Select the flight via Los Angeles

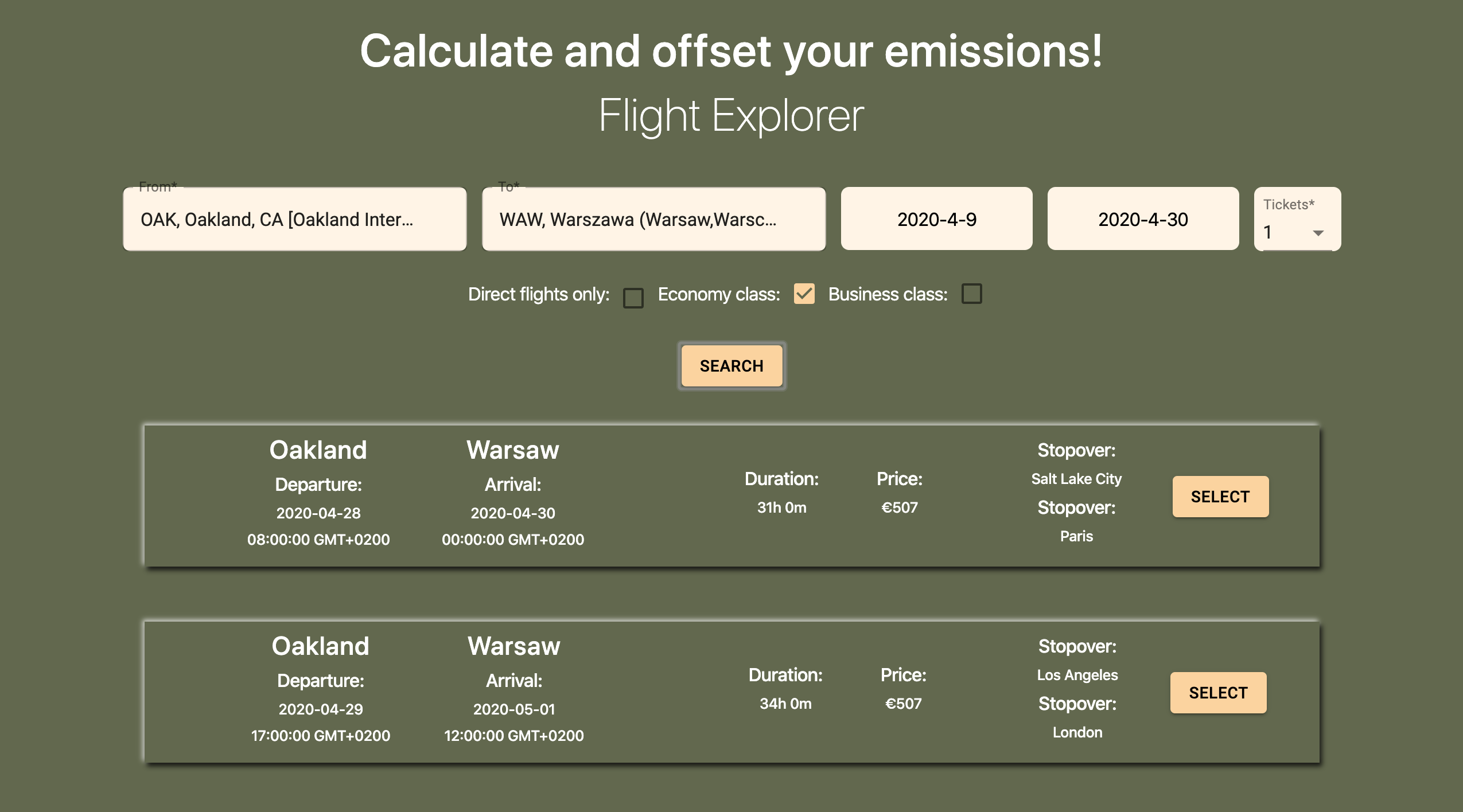click(1217, 693)
